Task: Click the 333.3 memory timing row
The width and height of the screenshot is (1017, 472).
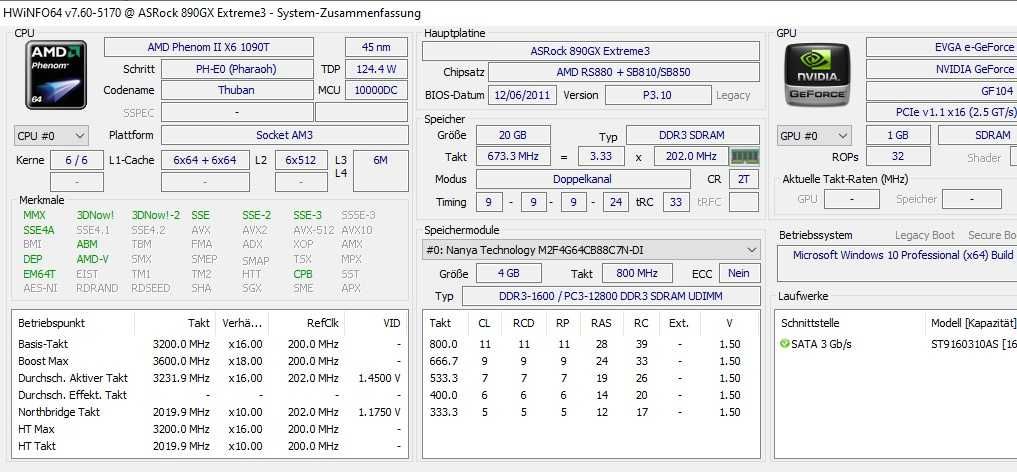Action: click(591, 412)
